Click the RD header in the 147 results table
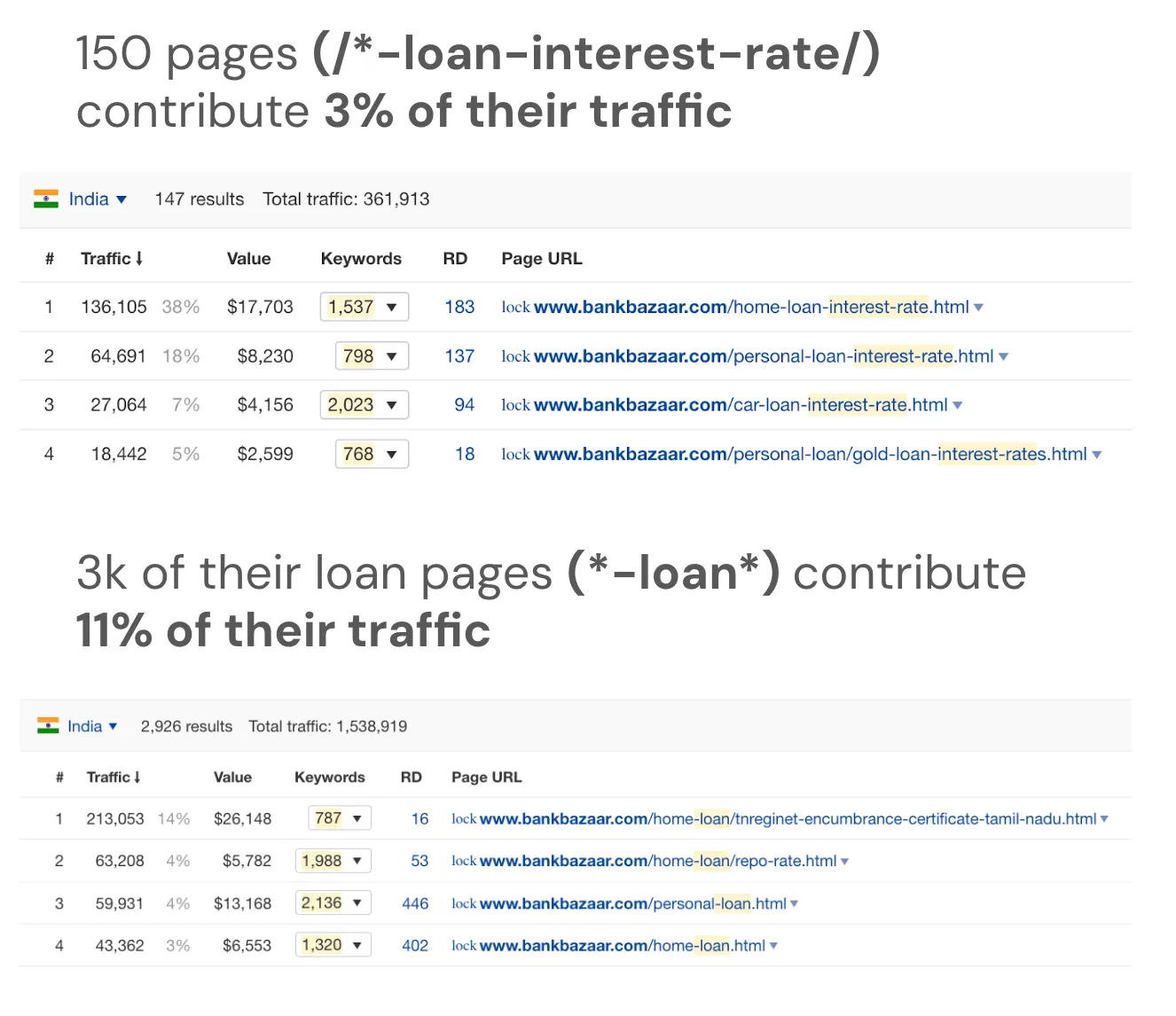The image size is (1176, 1016). click(x=455, y=259)
